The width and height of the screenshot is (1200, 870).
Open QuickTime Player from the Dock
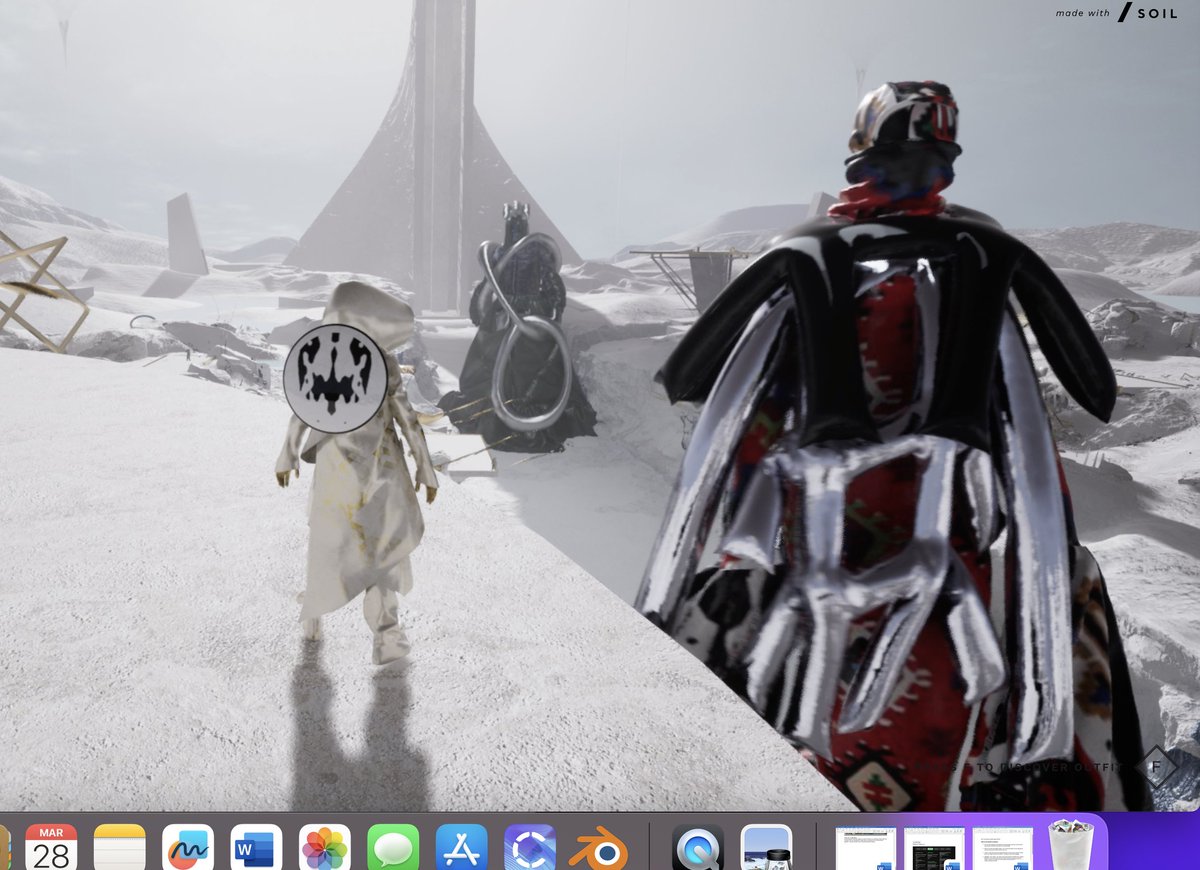coord(698,848)
